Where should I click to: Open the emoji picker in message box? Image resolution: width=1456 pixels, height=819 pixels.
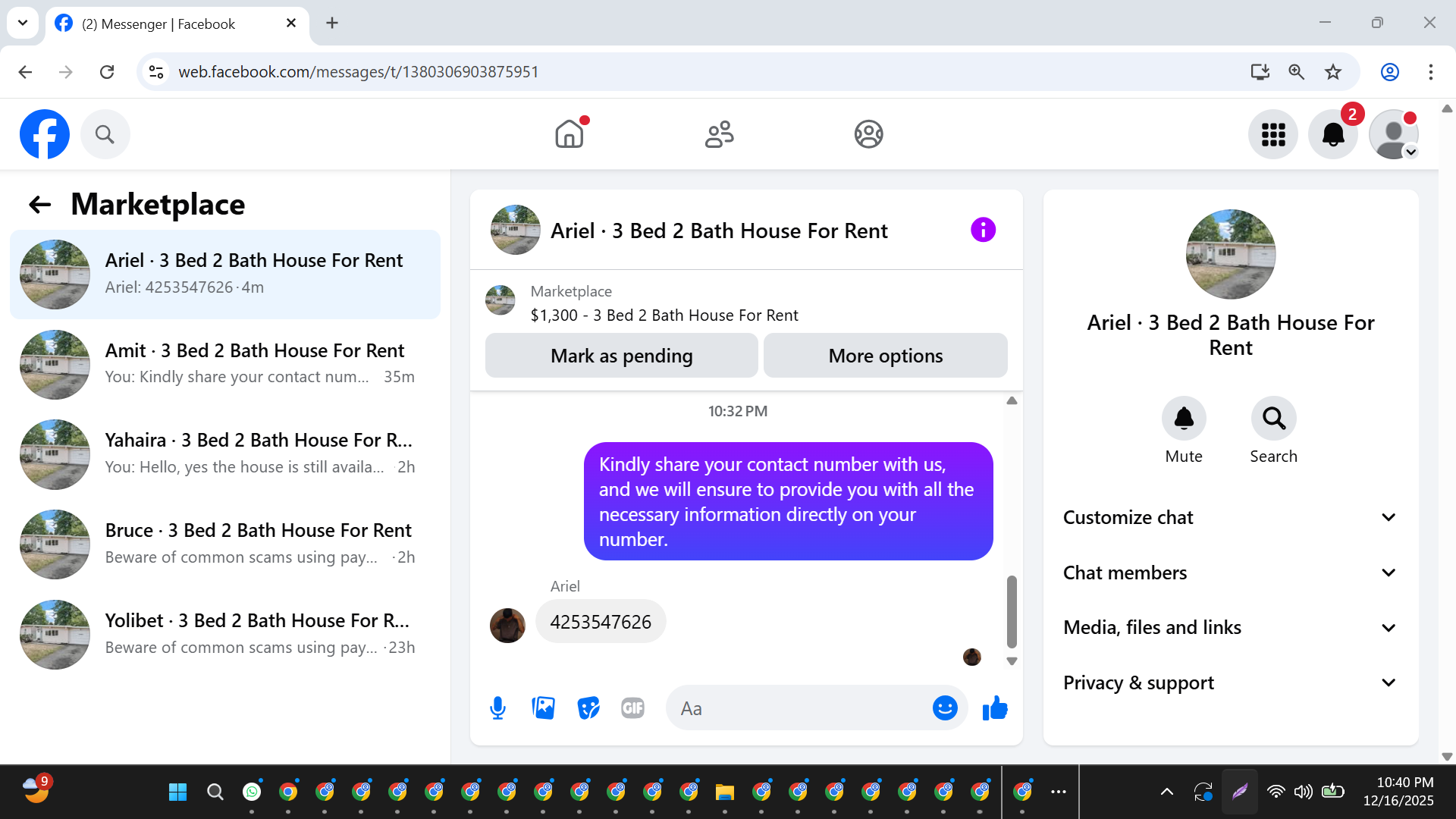click(x=945, y=708)
